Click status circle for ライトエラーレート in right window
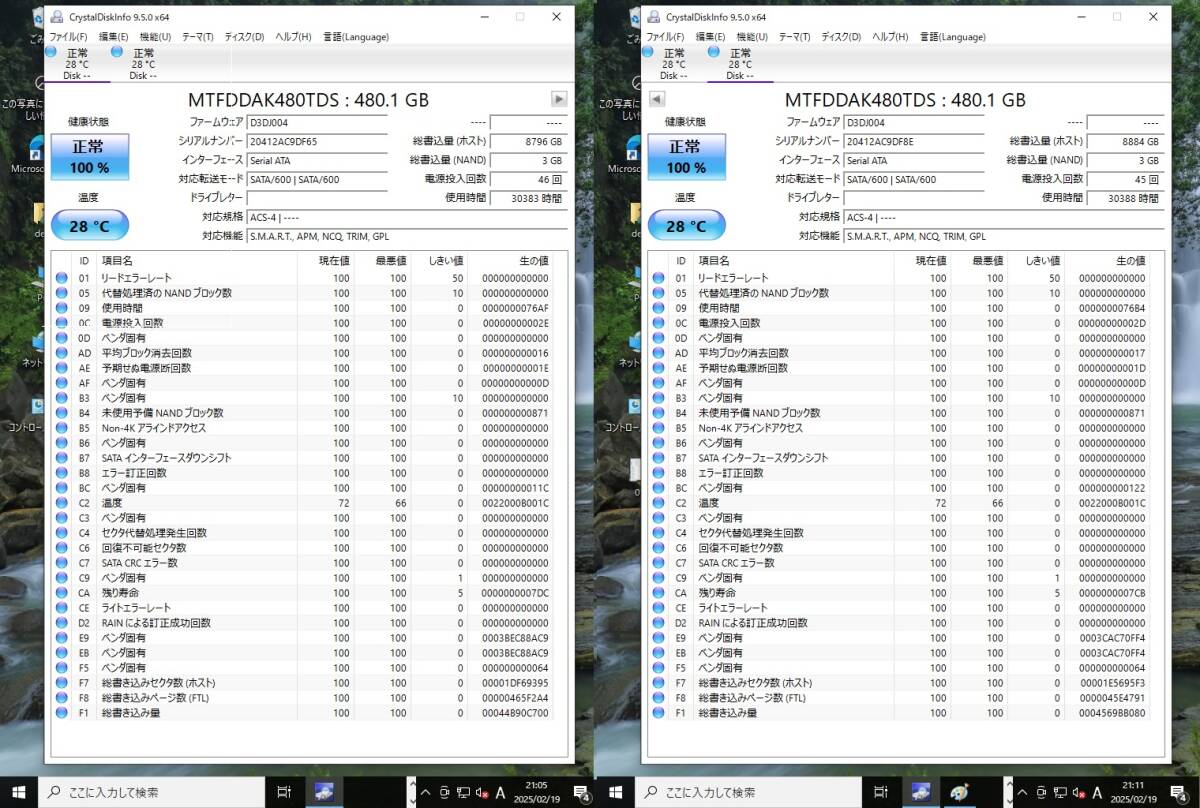 pyautogui.click(x=658, y=608)
